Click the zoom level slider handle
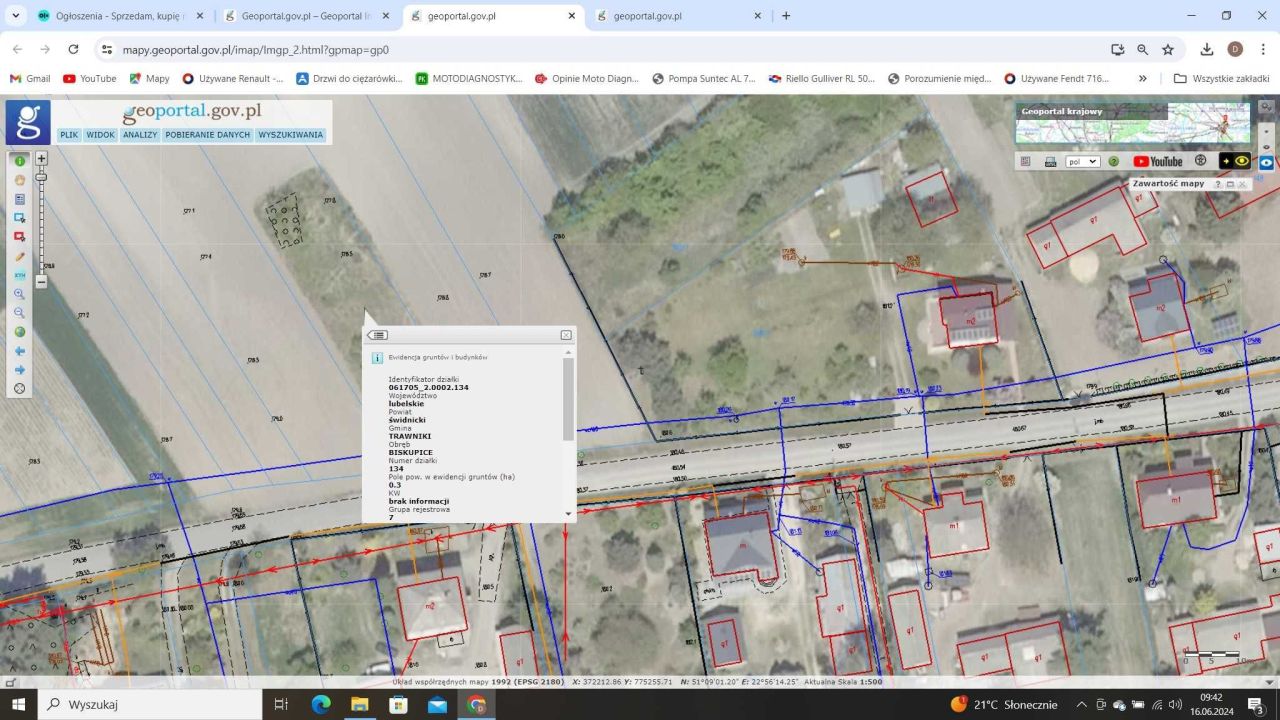The image size is (1280, 720). pos(41,177)
